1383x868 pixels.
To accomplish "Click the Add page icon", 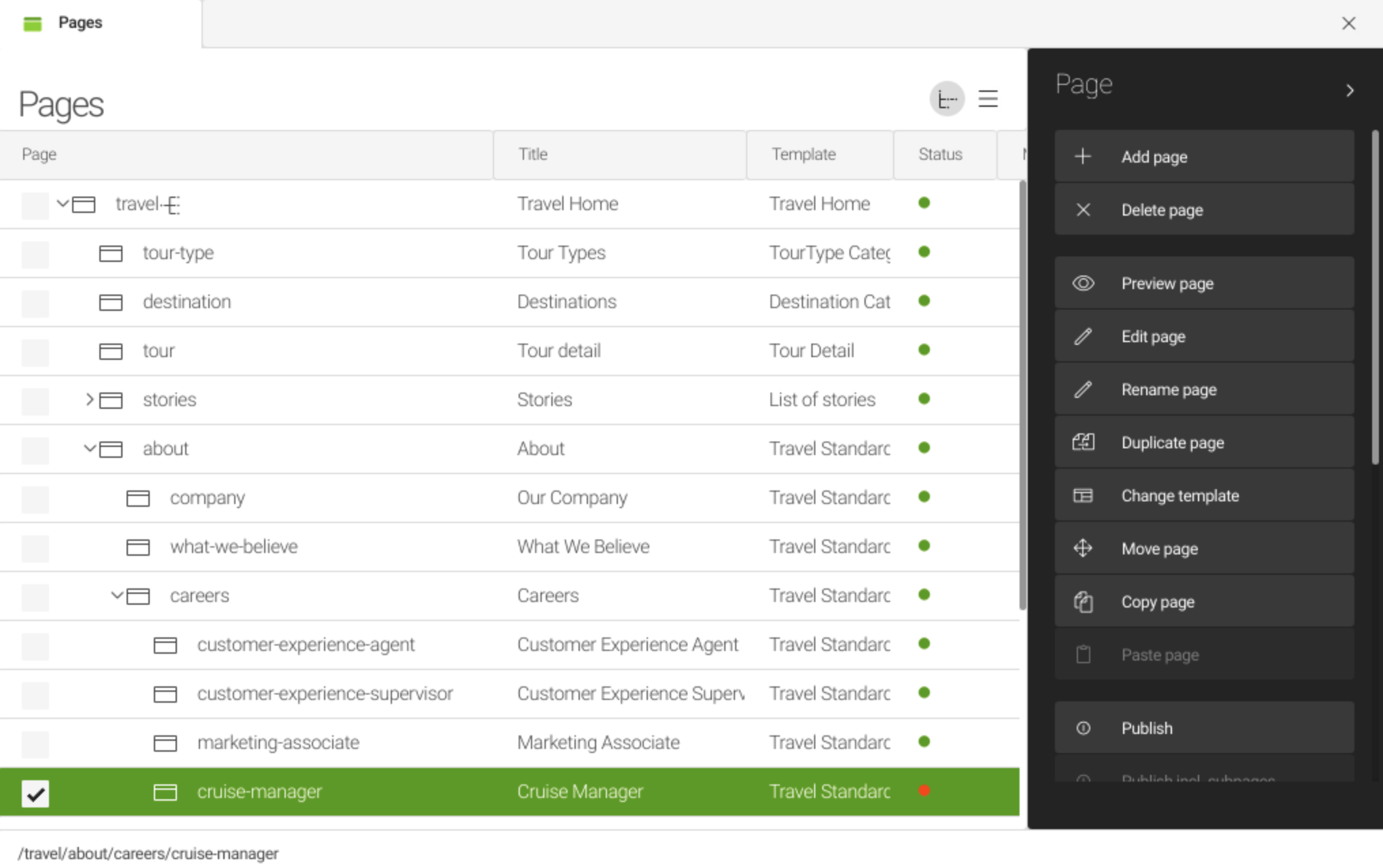I will pyautogui.click(x=1082, y=157).
